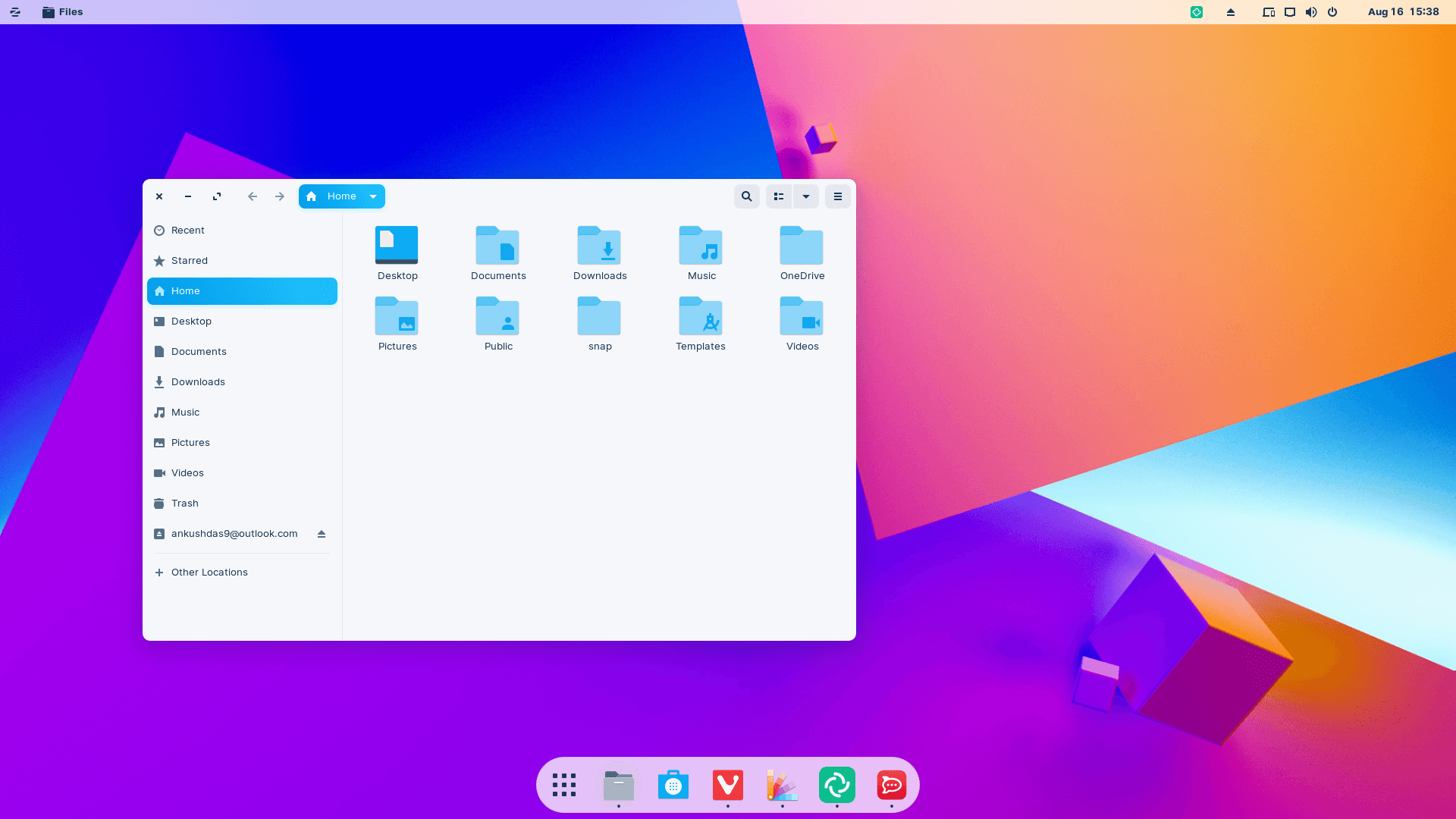Eject the ankushdas9@outlook.com drive

[x=322, y=533]
